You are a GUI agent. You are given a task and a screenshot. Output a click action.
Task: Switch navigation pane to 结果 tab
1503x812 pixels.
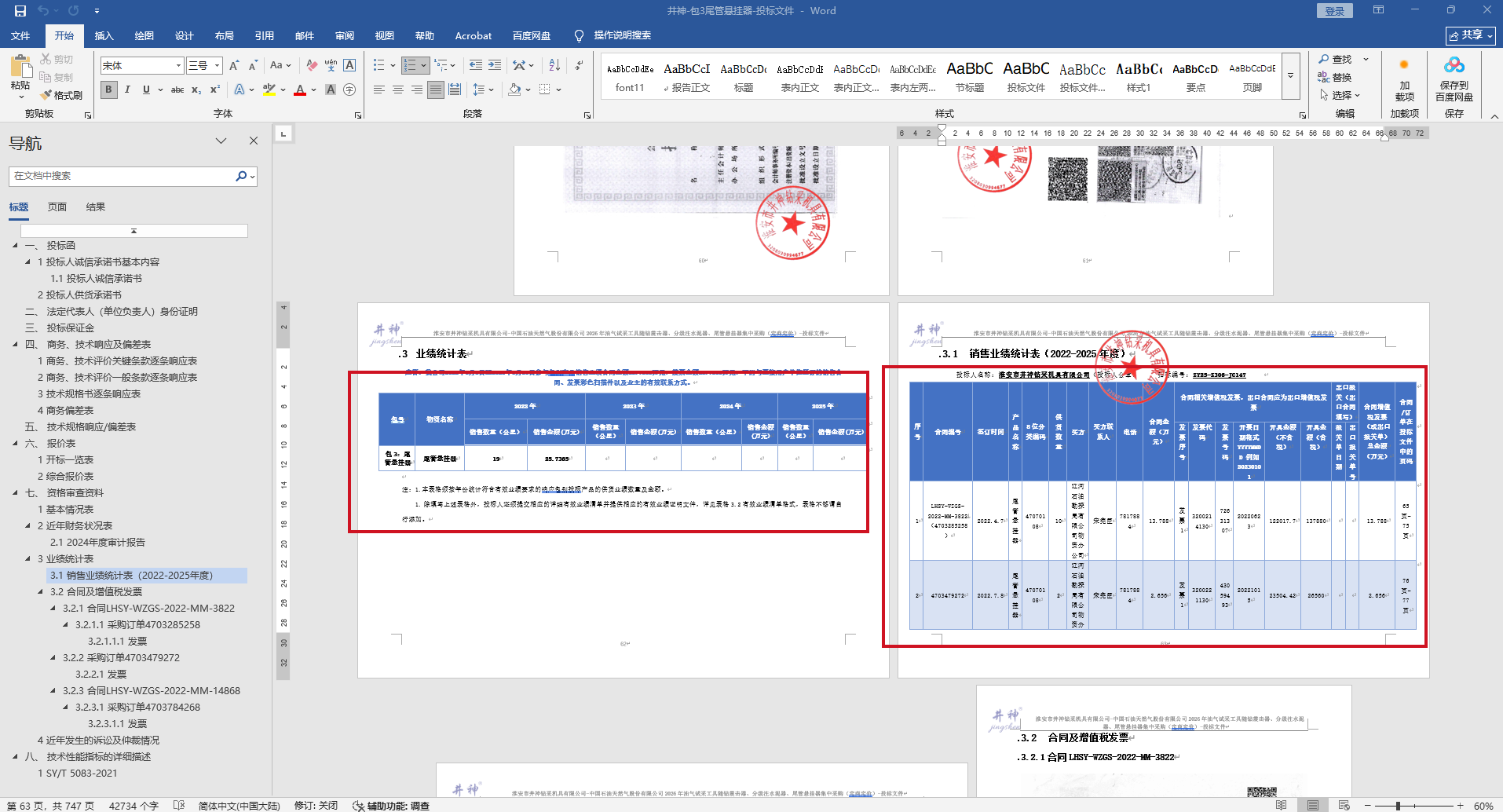[x=96, y=207]
